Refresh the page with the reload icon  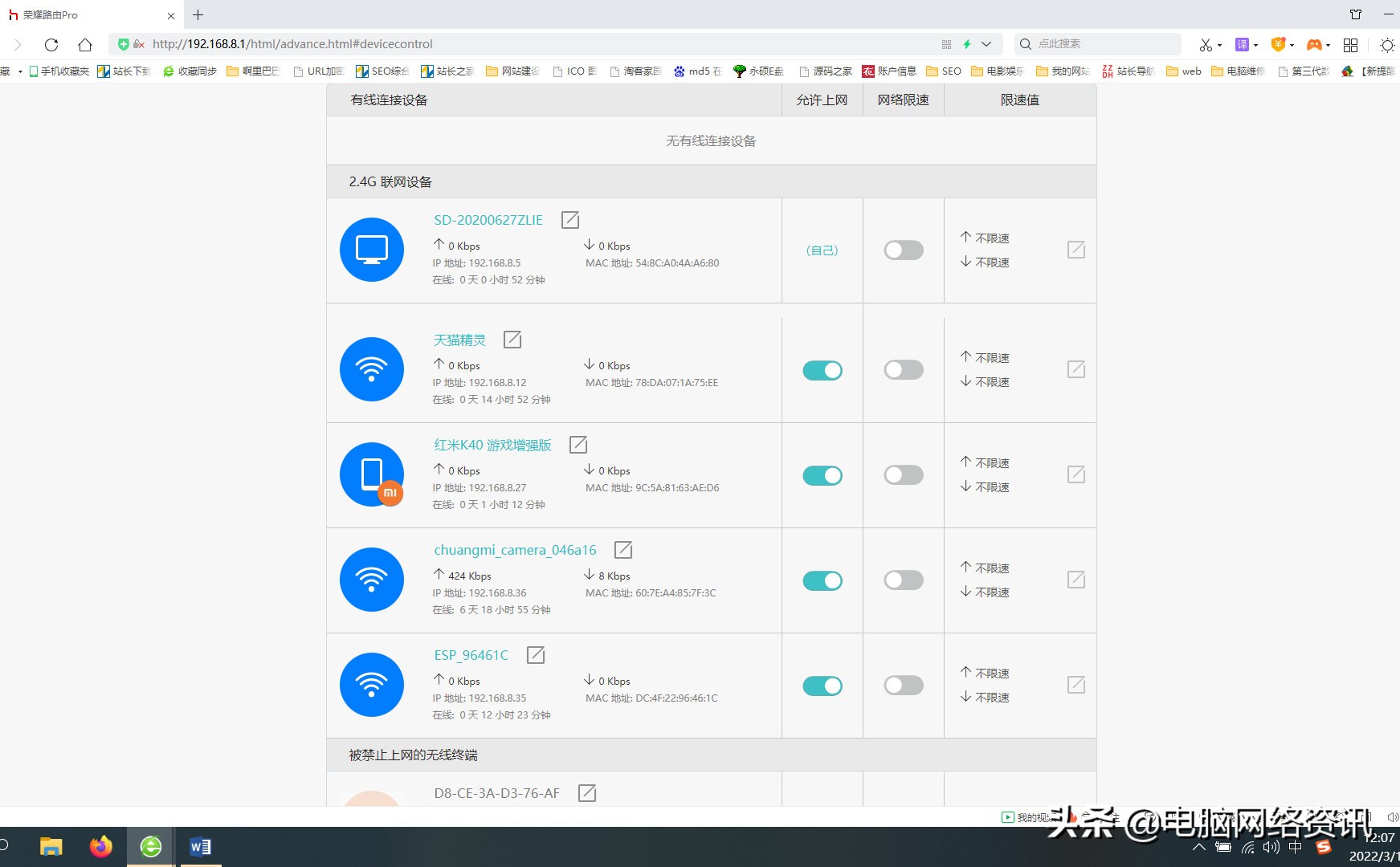(x=51, y=44)
